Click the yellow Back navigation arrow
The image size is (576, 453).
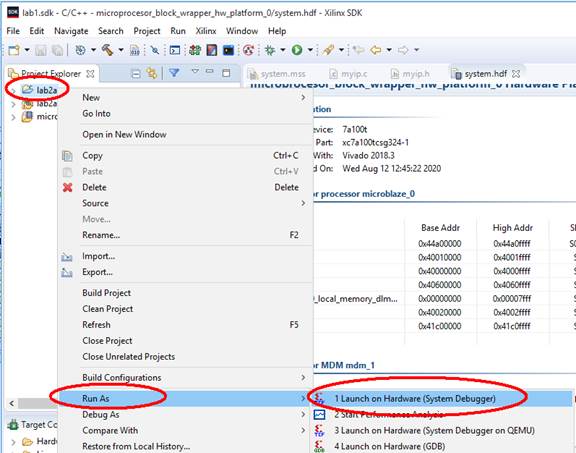tap(375, 50)
